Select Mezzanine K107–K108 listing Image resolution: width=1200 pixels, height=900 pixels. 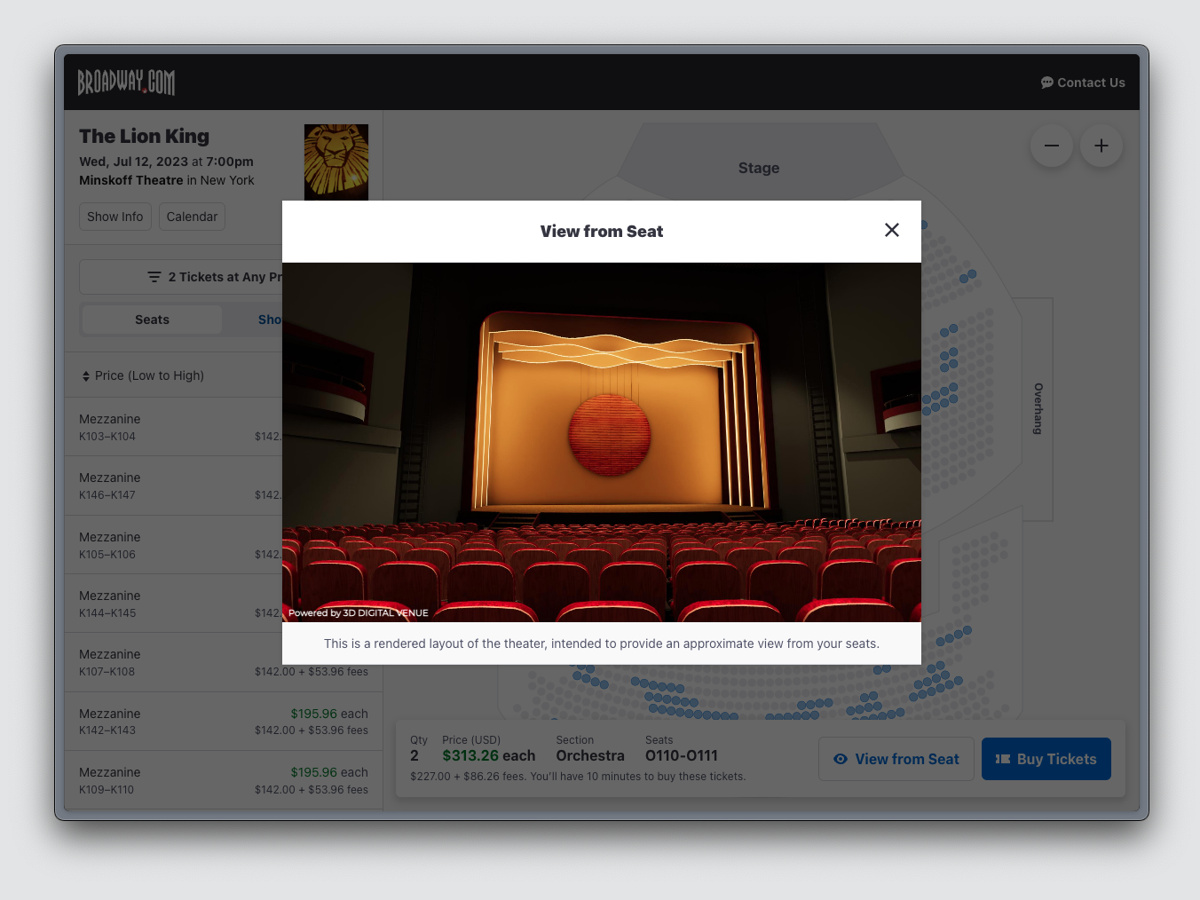point(224,662)
